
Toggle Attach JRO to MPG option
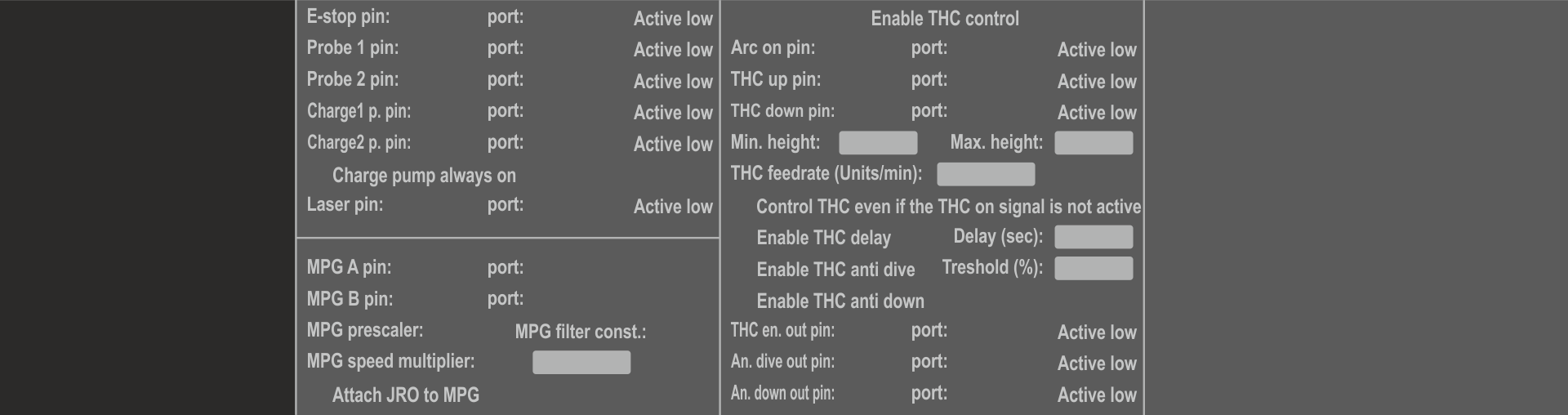pyautogui.click(x=405, y=395)
